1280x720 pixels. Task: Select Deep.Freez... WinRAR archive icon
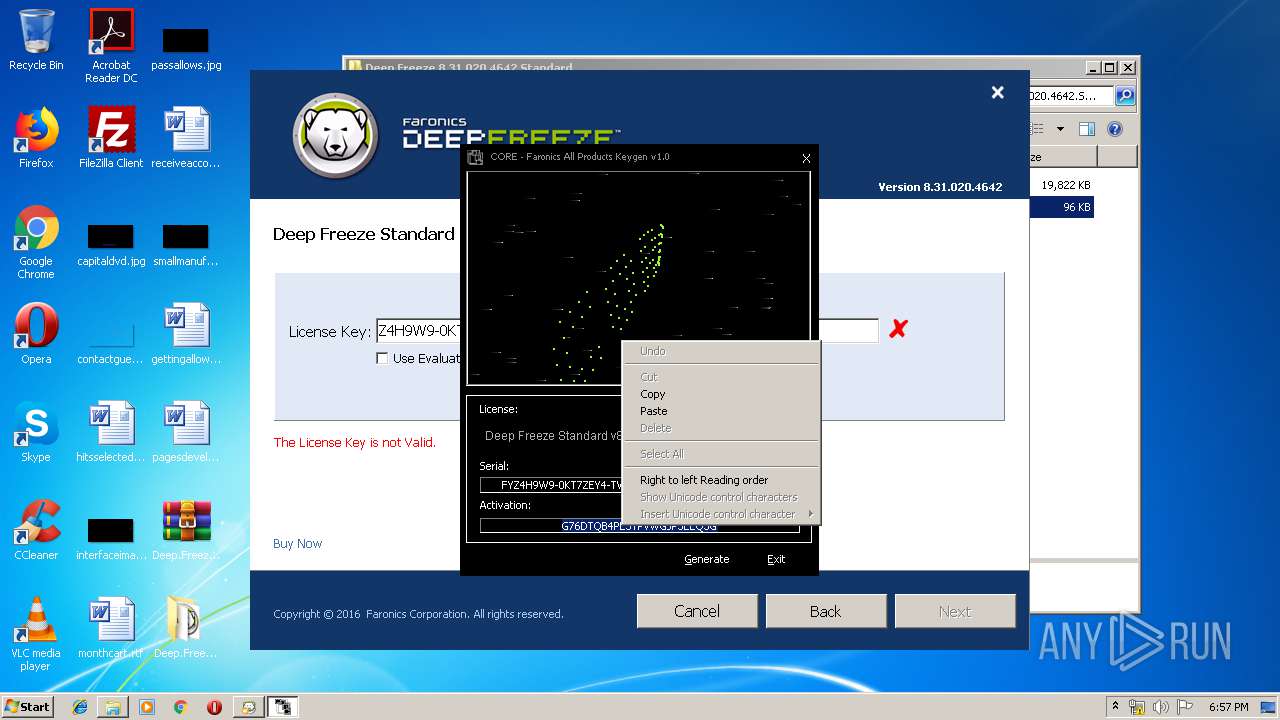(186, 530)
